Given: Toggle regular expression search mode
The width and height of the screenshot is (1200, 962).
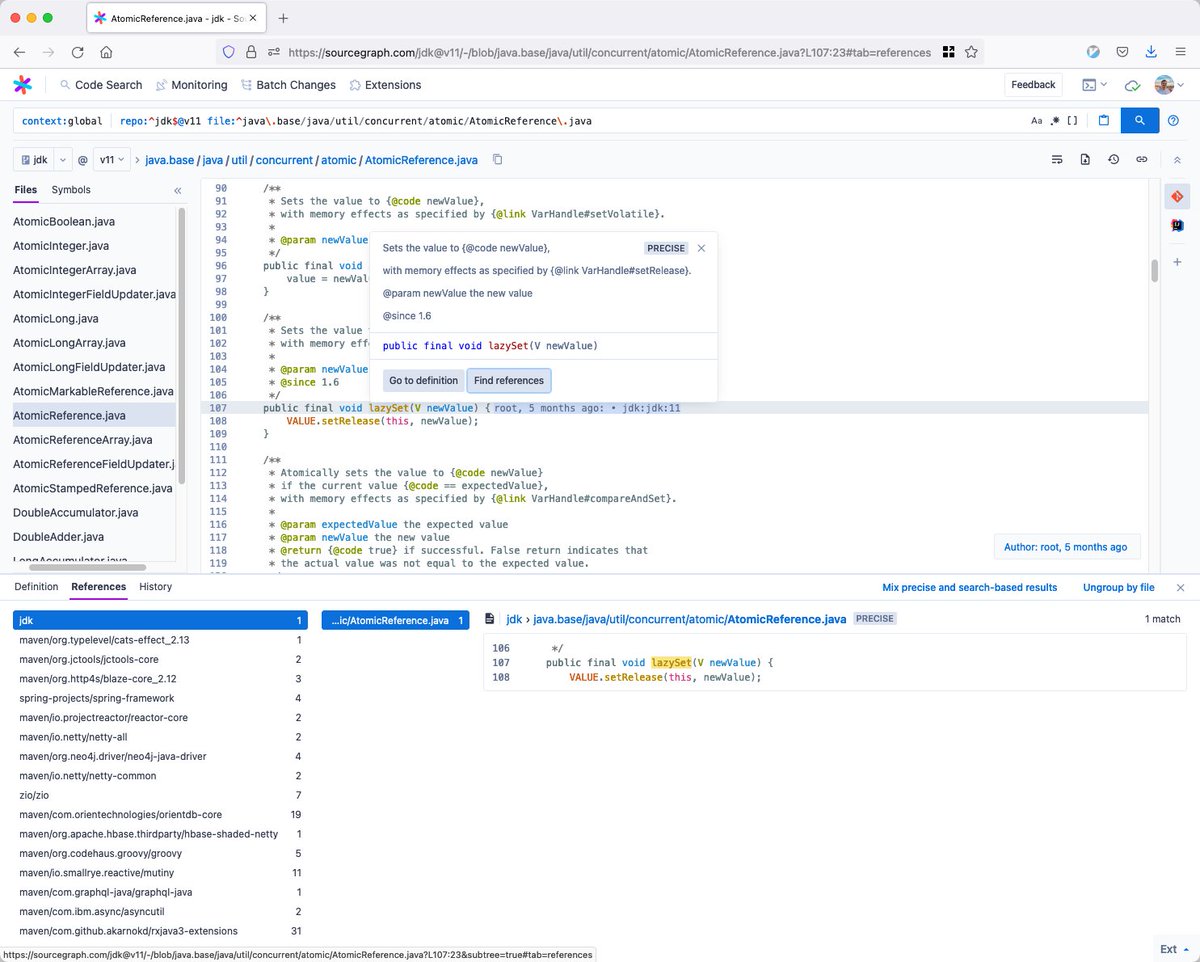Looking at the screenshot, I should click(1057, 120).
